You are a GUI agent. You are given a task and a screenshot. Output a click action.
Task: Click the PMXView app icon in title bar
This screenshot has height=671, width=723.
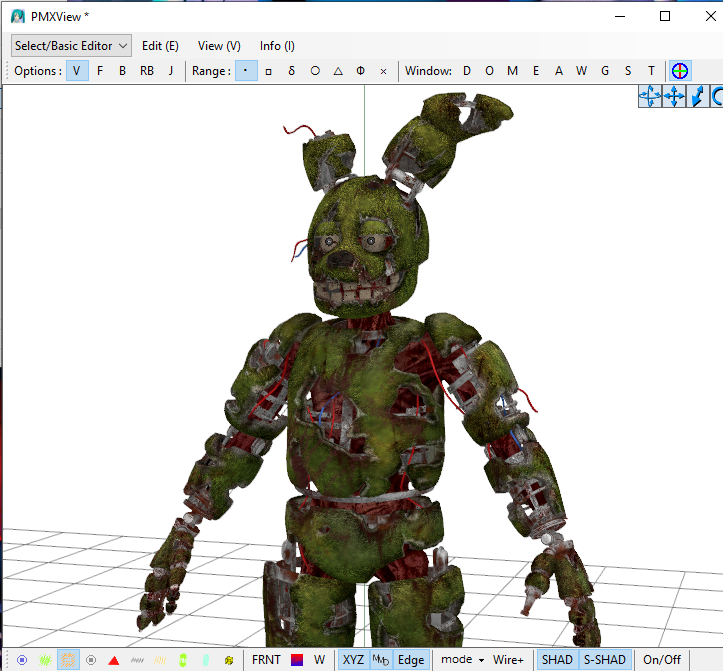pyautogui.click(x=18, y=17)
